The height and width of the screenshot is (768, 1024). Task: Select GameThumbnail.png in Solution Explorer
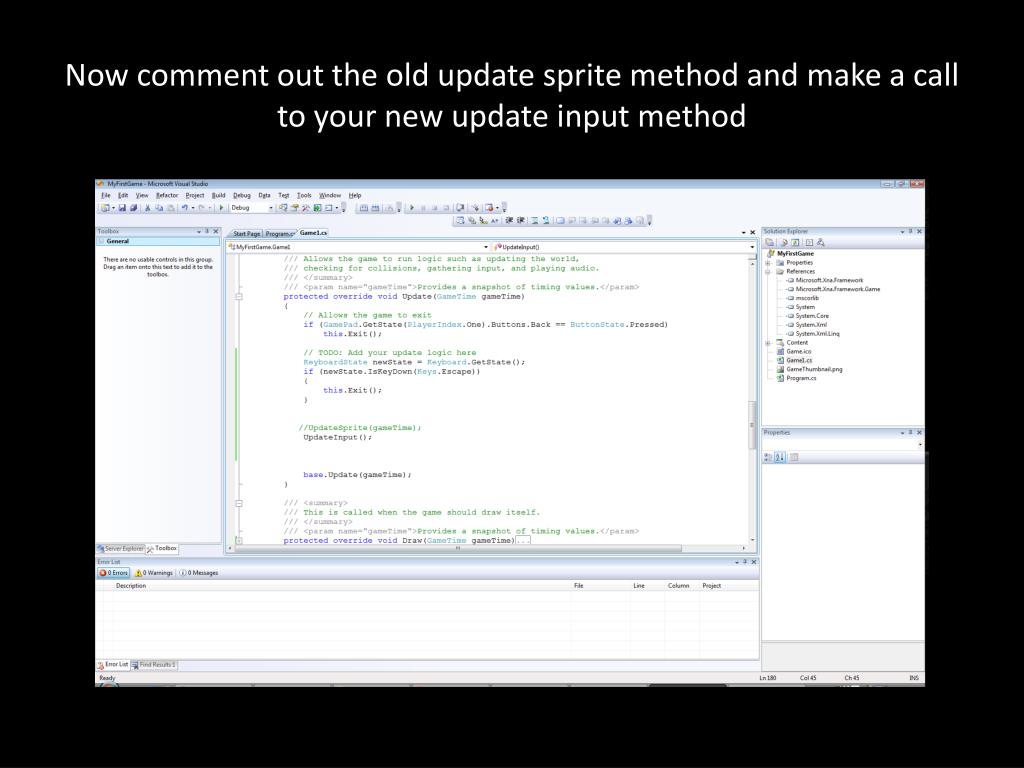point(814,369)
